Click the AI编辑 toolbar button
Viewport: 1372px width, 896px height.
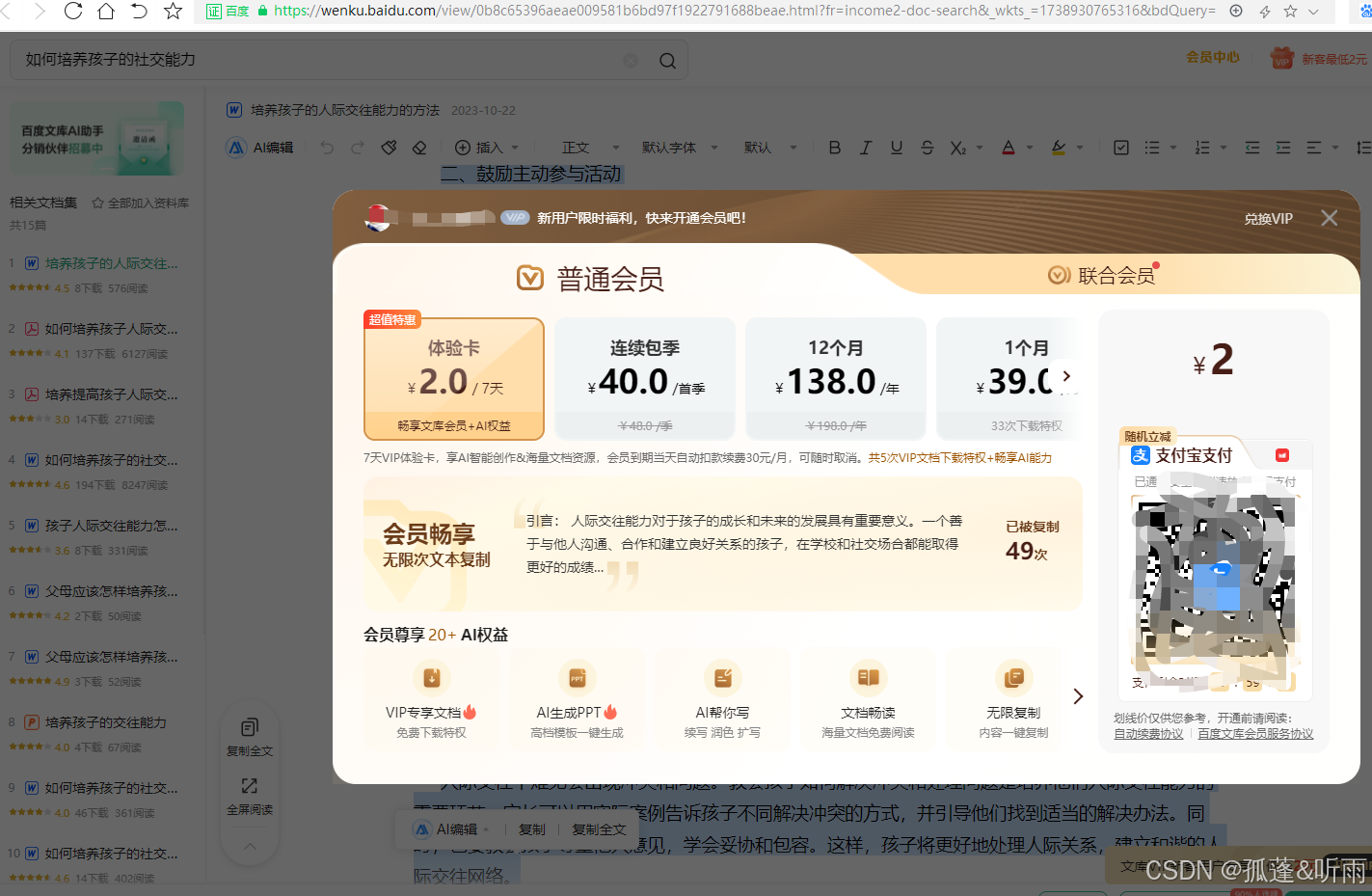[x=260, y=148]
